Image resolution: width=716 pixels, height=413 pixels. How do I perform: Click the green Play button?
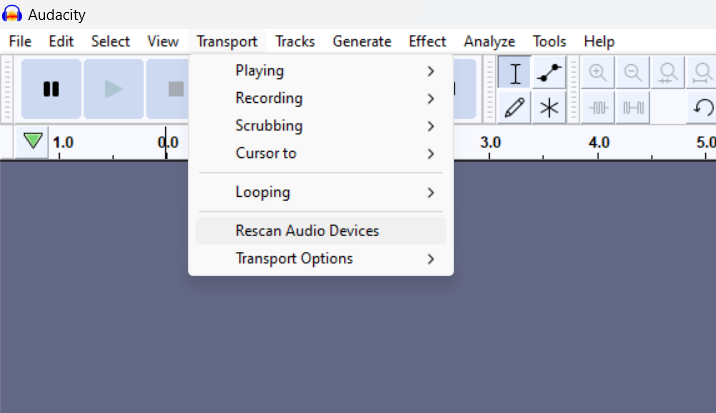[x=114, y=89]
